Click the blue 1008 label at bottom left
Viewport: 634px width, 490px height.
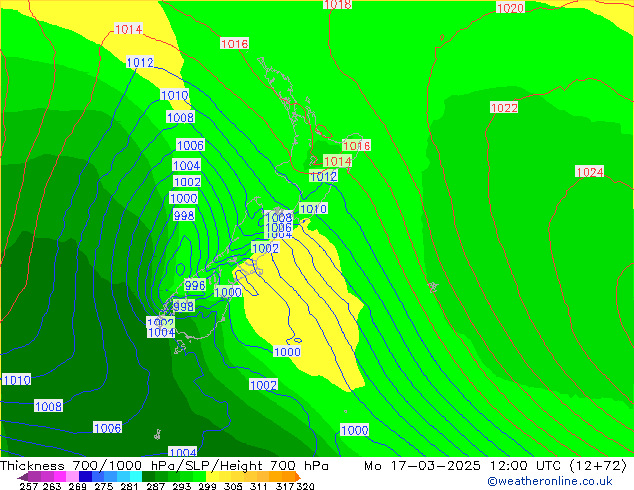pyautogui.click(x=48, y=406)
